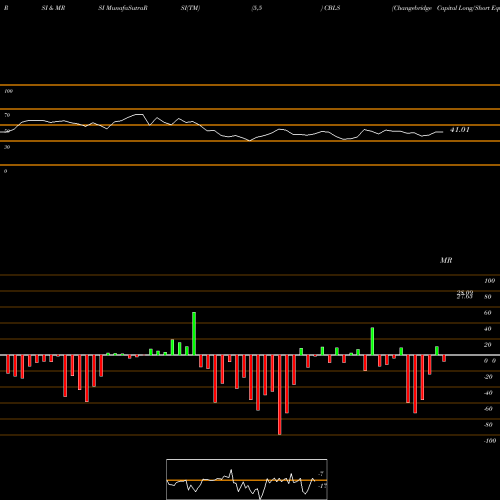Click the RSI value 41.01 label
This screenshot has width=500, height=500.
[460, 130]
